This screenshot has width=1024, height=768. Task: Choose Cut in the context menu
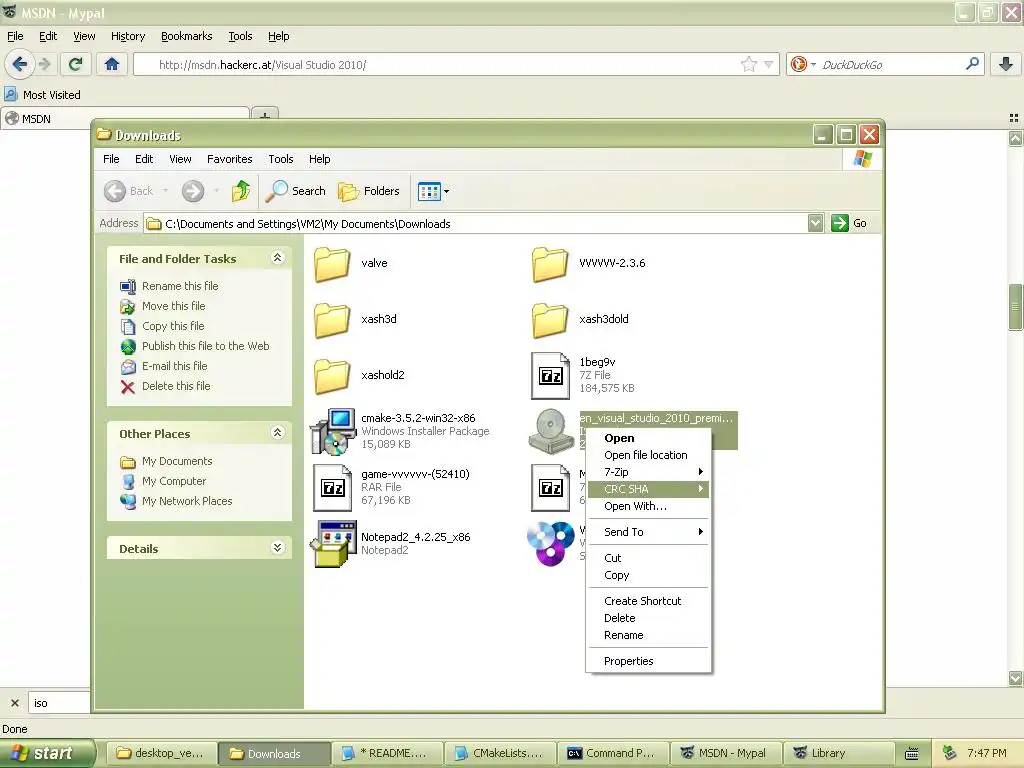[648, 558]
